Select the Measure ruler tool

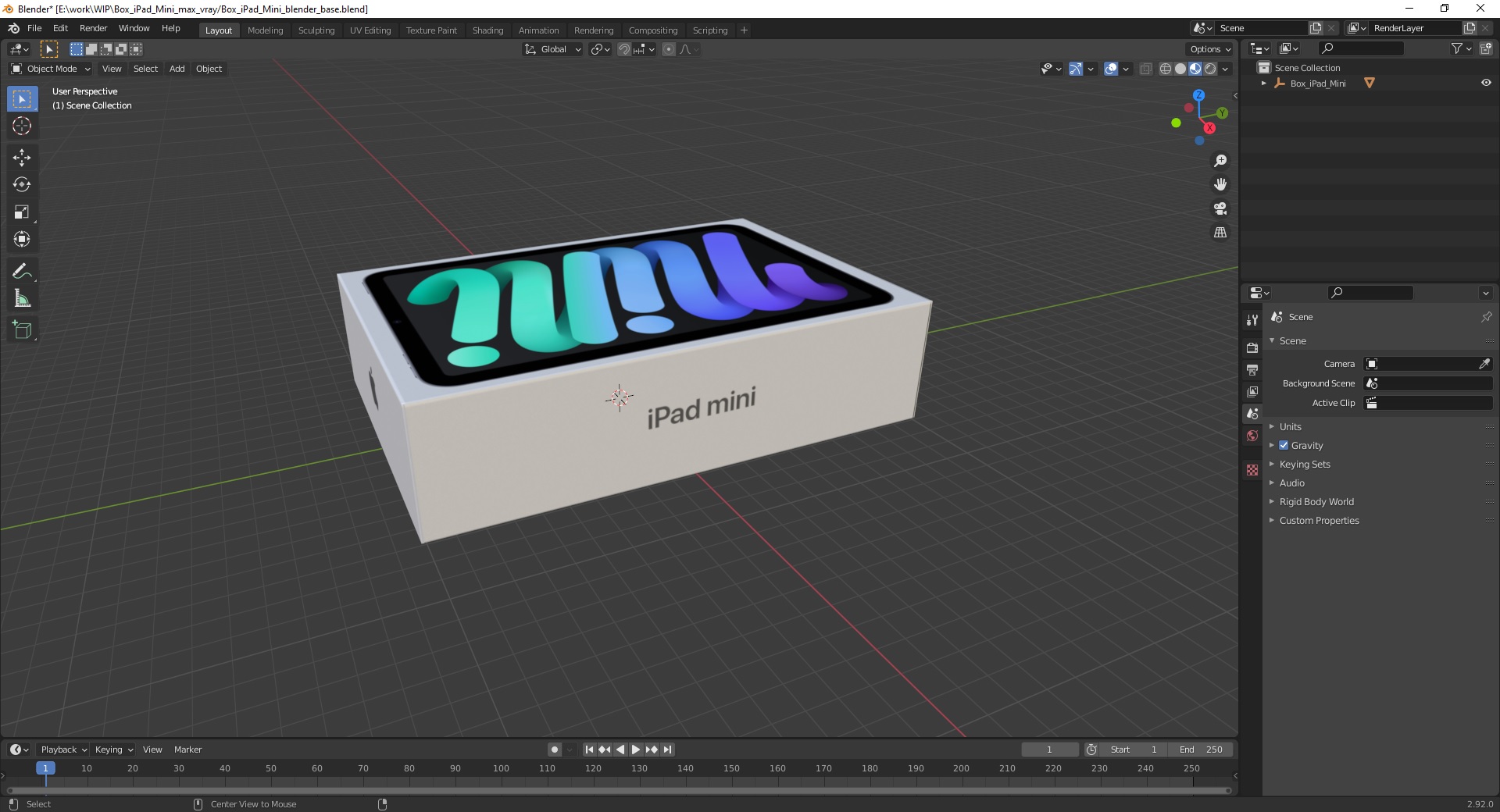click(x=22, y=299)
